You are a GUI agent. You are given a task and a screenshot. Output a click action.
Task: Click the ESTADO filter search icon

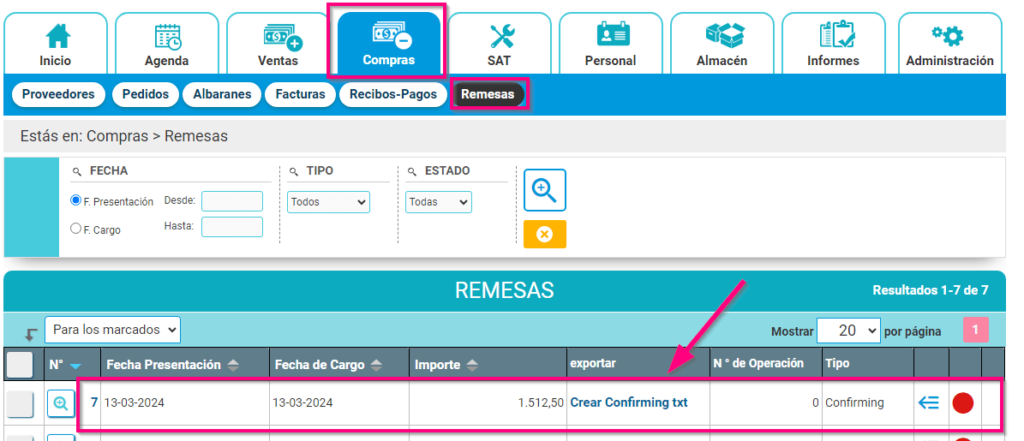(x=411, y=171)
